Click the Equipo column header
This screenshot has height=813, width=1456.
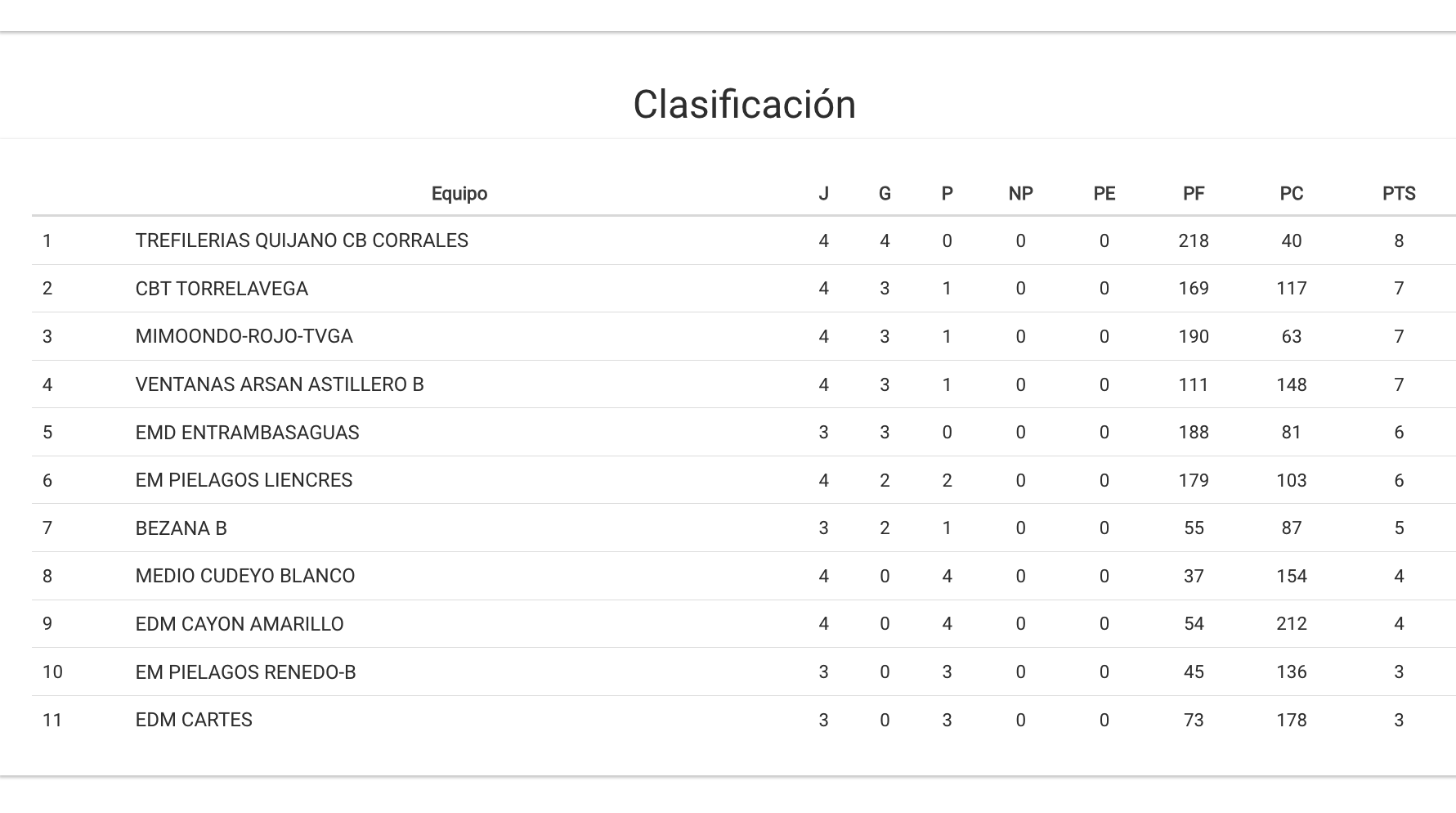(459, 194)
